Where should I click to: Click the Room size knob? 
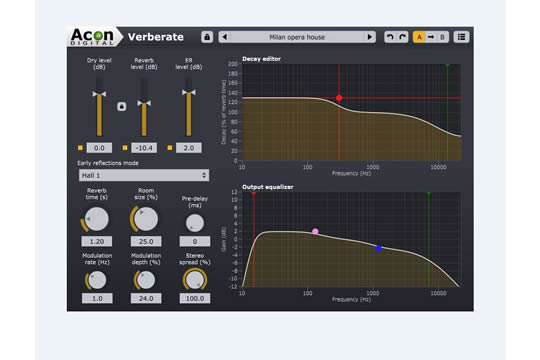(x=146, y=219)
